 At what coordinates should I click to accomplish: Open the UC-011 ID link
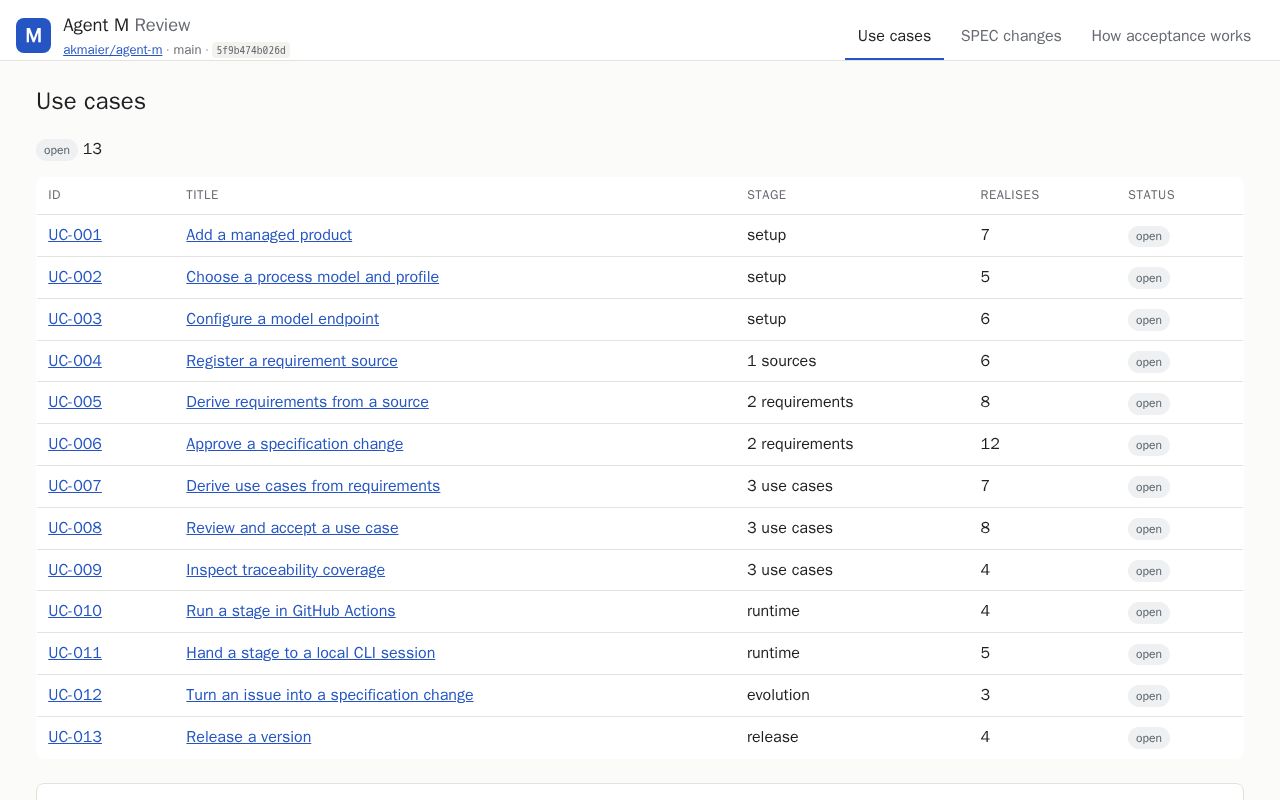click(x=75, y=653)
